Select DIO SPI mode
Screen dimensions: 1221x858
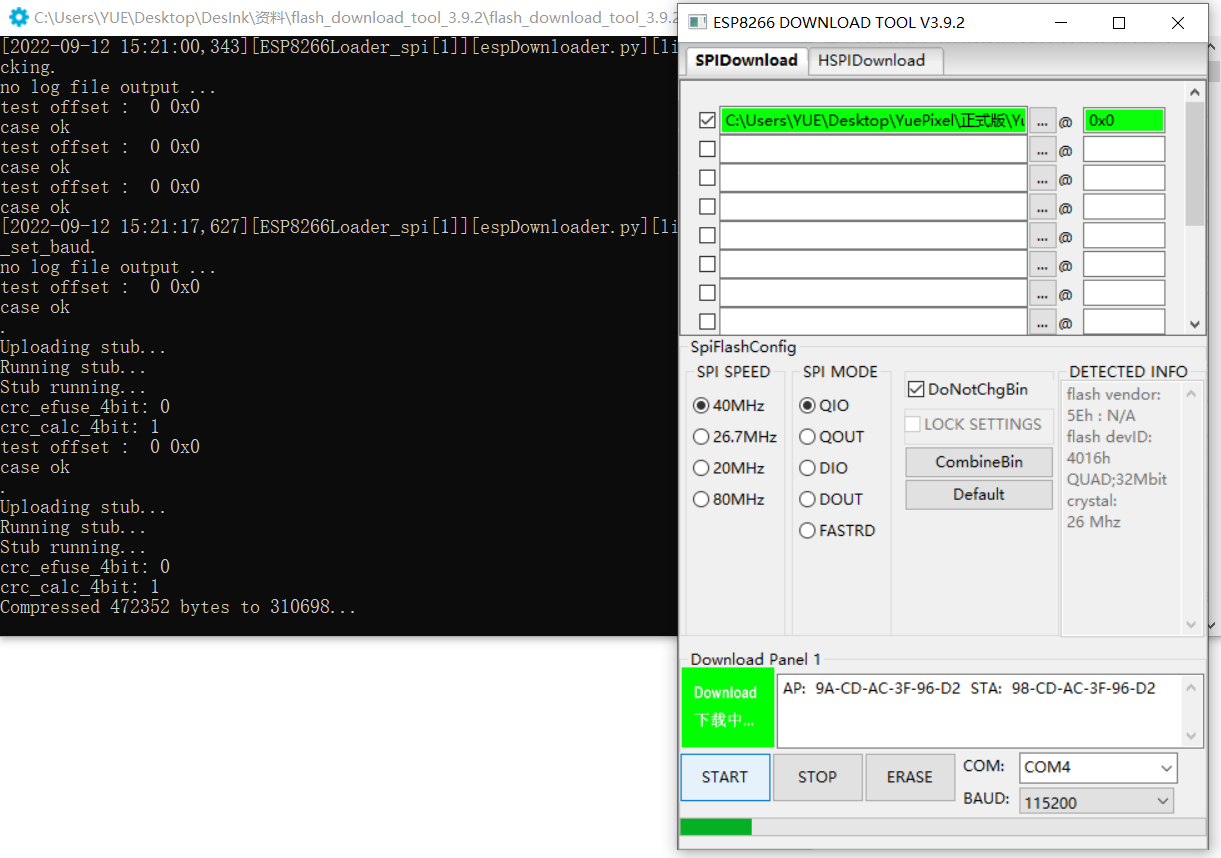pyautogui.click(x=808, y=468)
